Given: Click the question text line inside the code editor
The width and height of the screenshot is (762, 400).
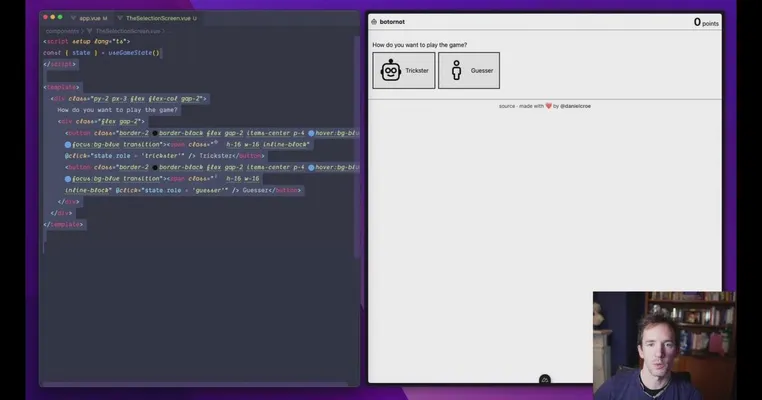Looking at the screenshot, I should (118, 110).
